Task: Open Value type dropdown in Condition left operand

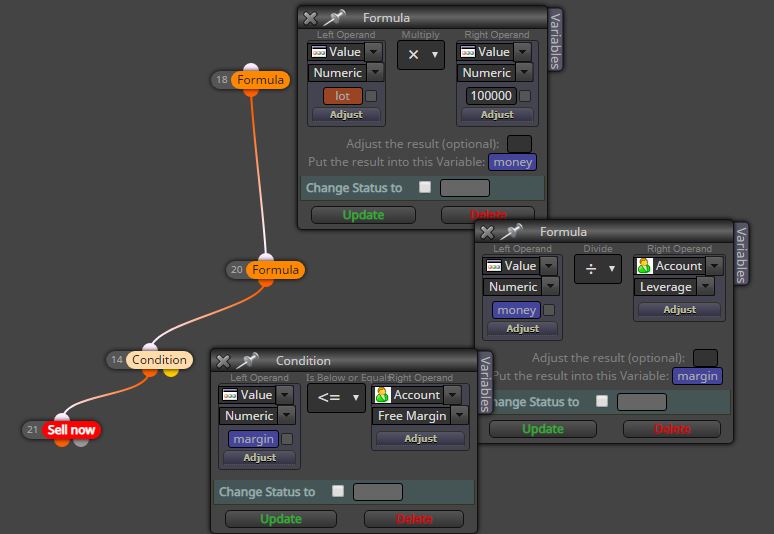Action: [285, 395]
